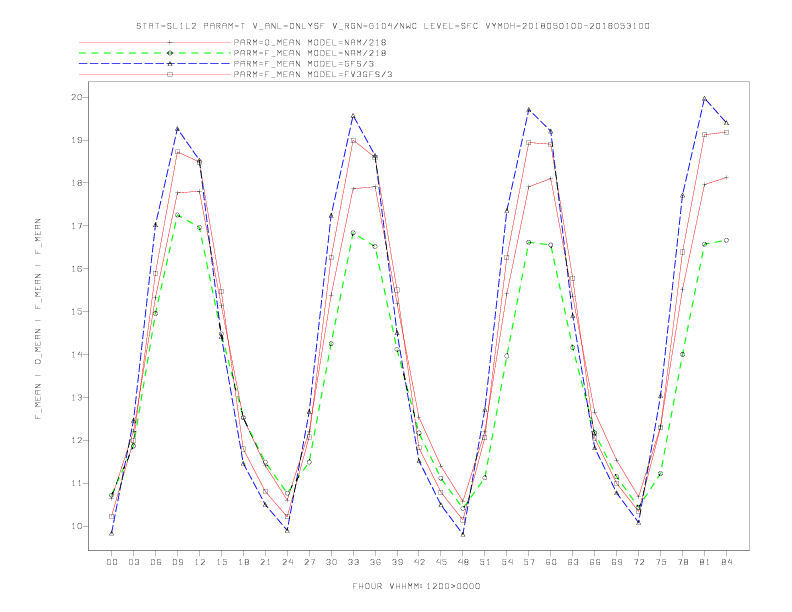Click x-axis tick label 72
This screenshot has width=792, height=612.
pyautogui.click(x=638, y=562)
